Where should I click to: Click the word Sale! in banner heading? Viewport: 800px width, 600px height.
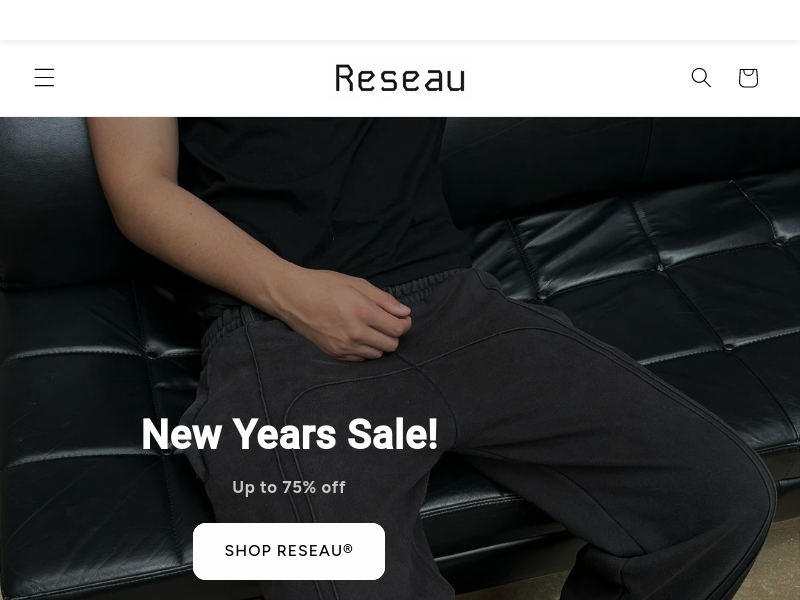click(x=392, y=434)
